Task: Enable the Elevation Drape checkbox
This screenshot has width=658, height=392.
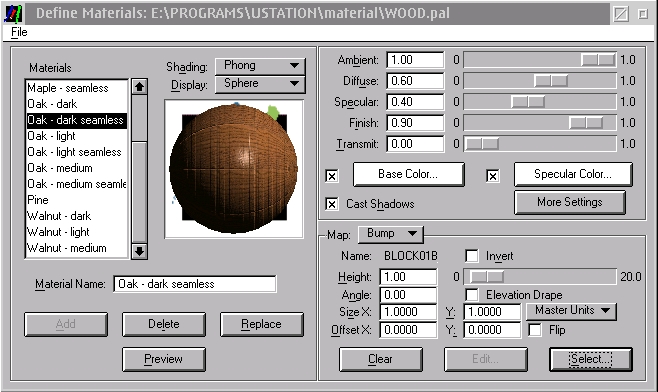Action: pyautogui.click(x=472, y=295)
